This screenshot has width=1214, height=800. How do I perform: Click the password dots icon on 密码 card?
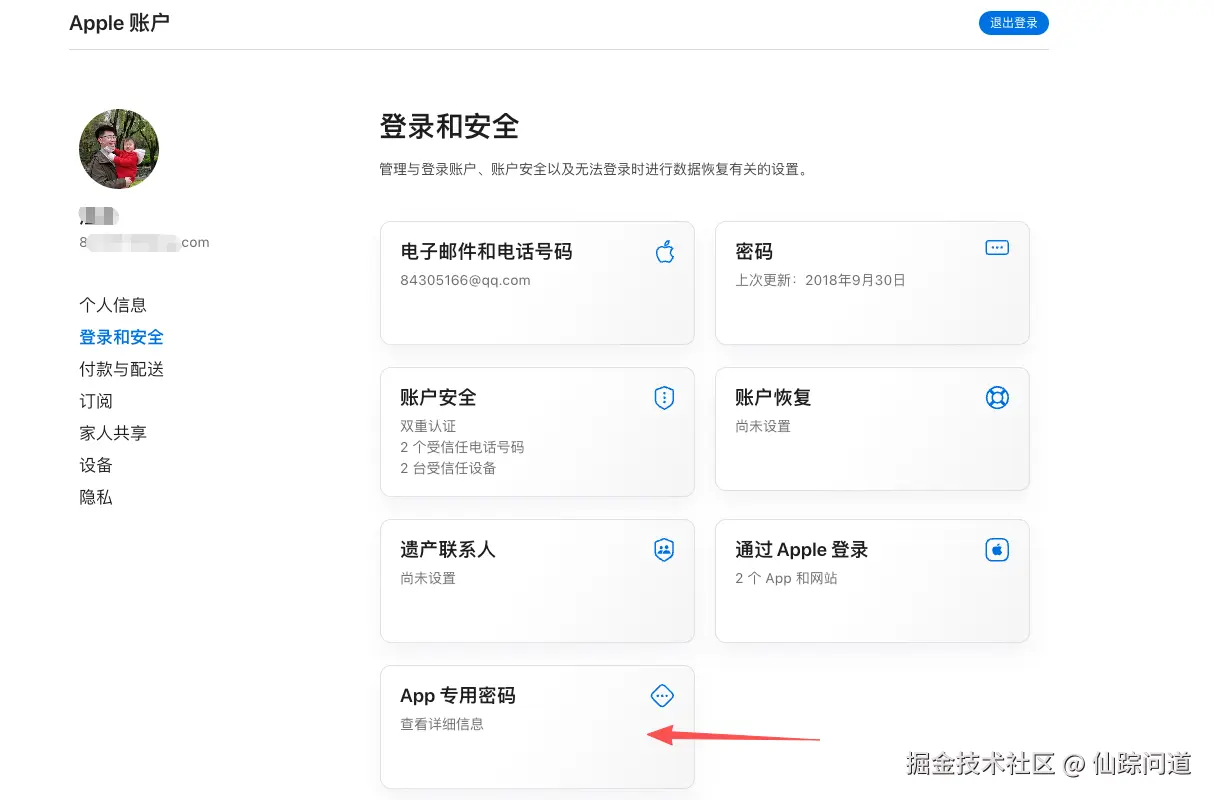pos(997,247)
